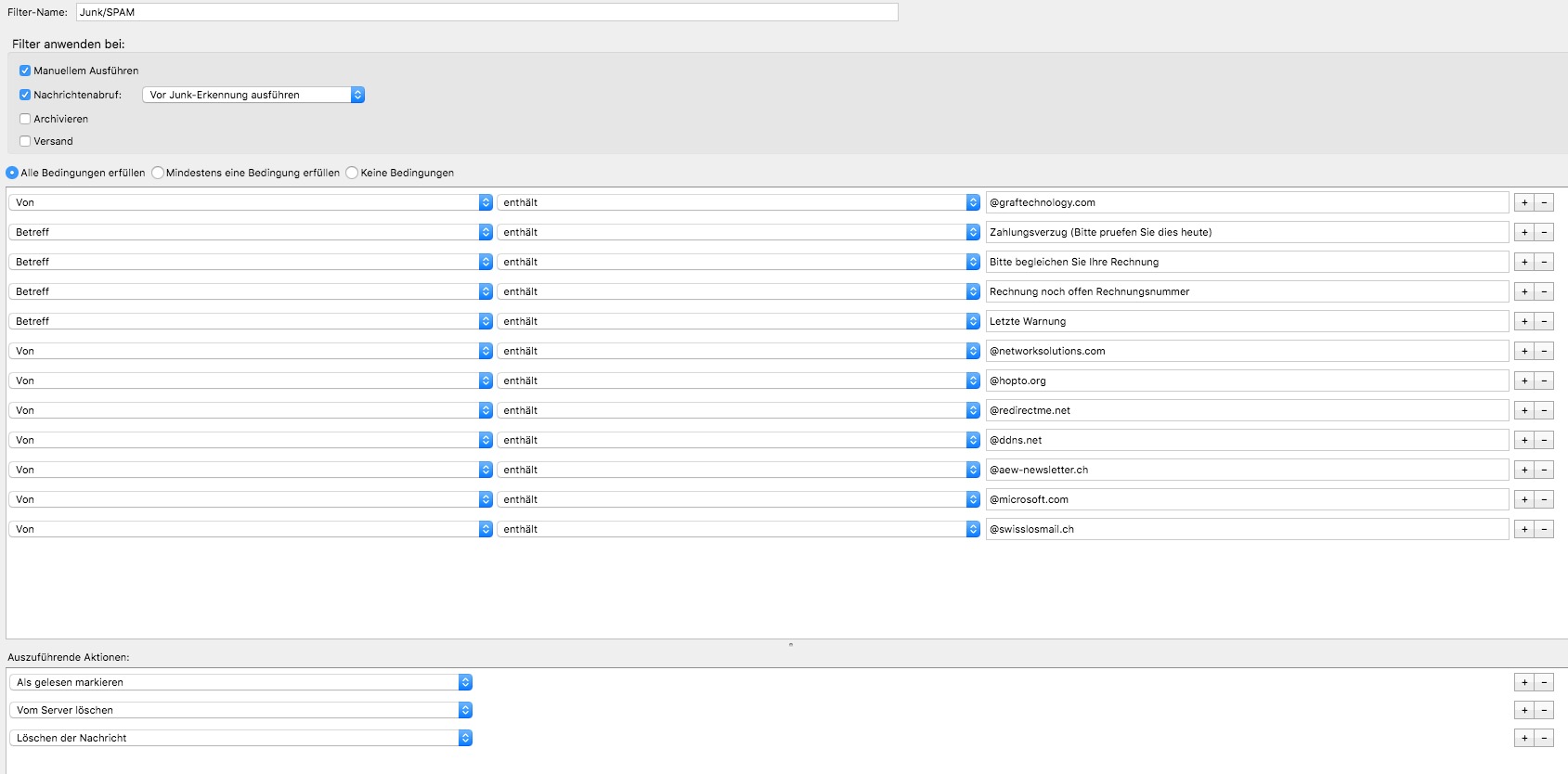Screen dimensions: 1568x774
Task: Open the Als gelesen markieren action dropdown
Action: click(x=240, y=682)
